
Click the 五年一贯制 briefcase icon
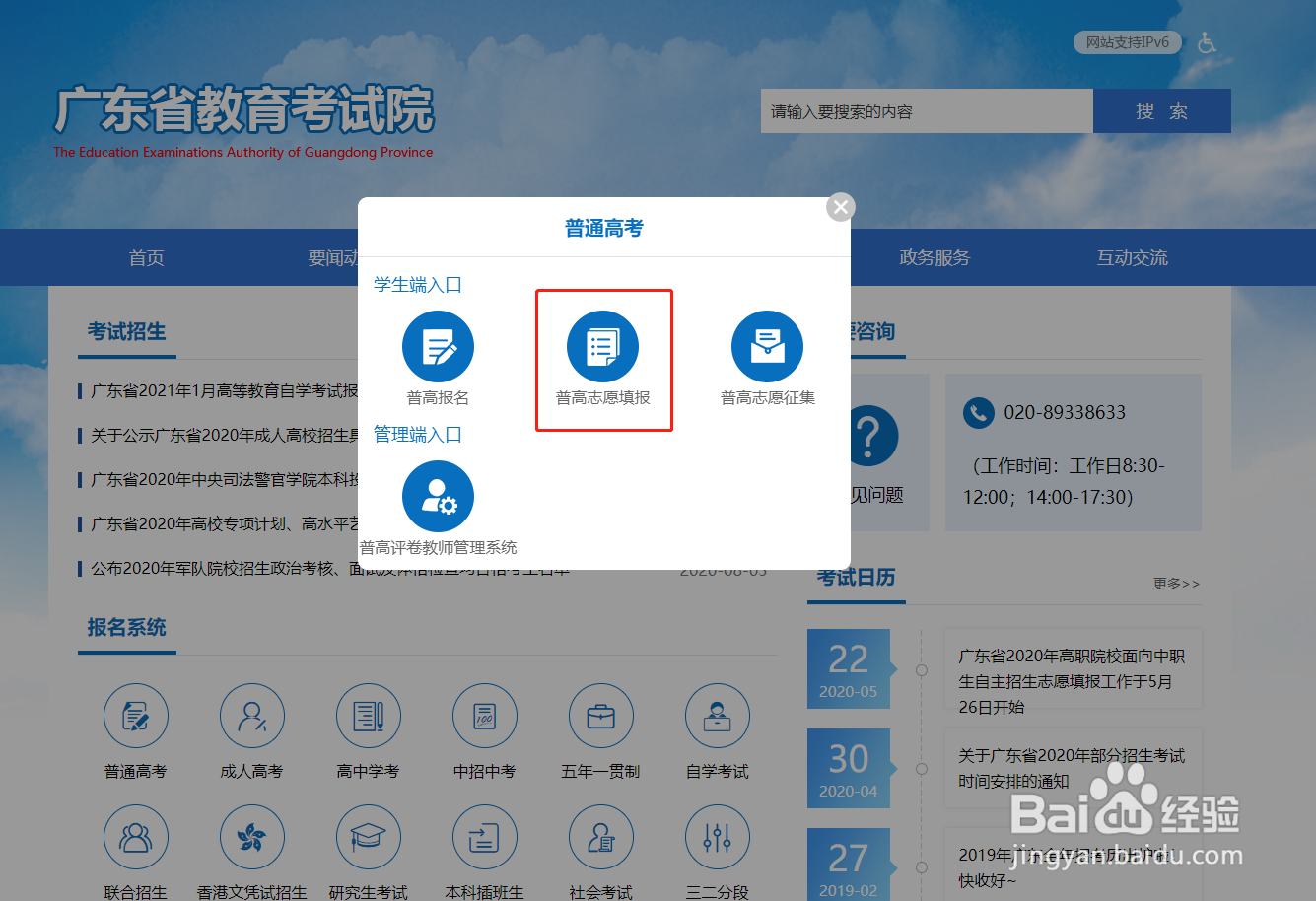pyautogui.click(x=601, y=716)
